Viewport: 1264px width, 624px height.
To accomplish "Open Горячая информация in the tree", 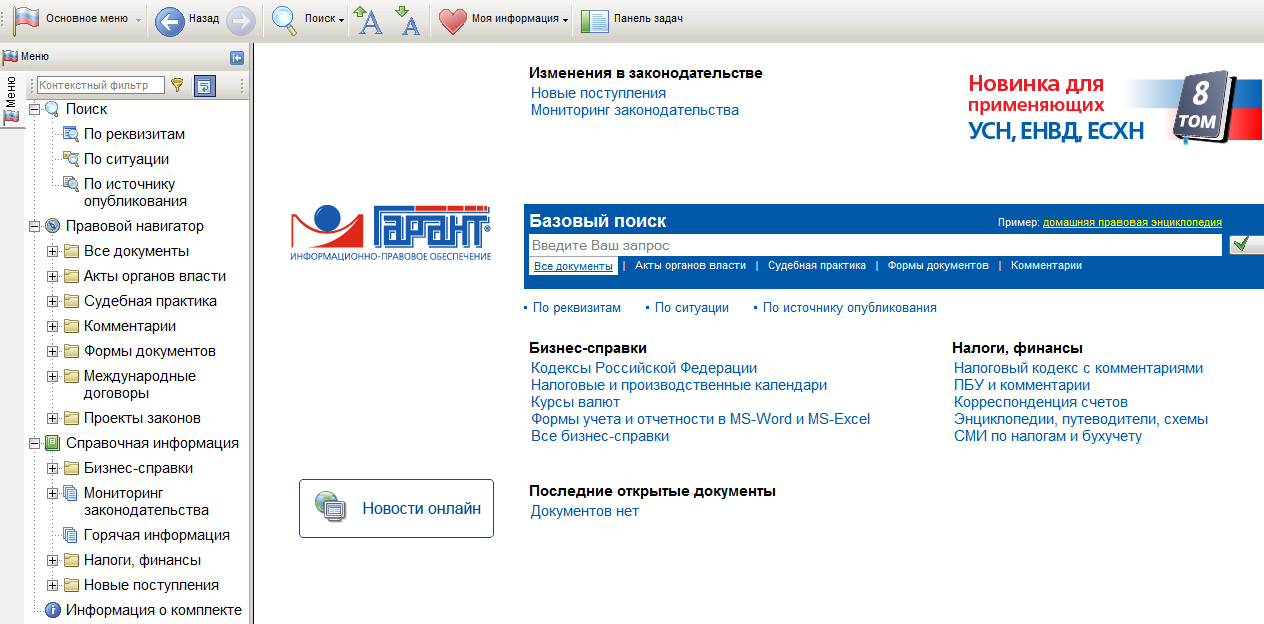I will click(156, 535).
